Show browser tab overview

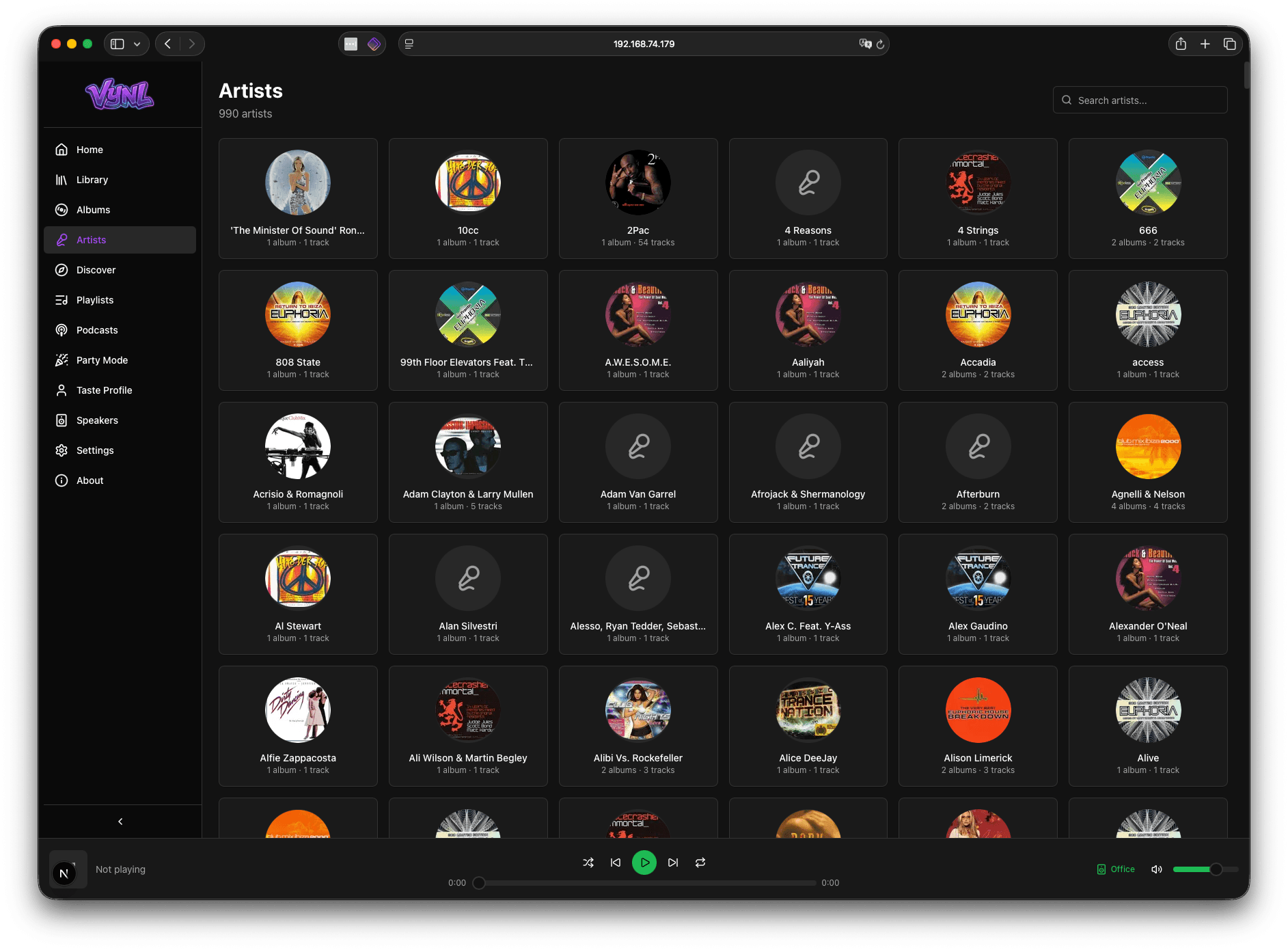(1230, 44)
